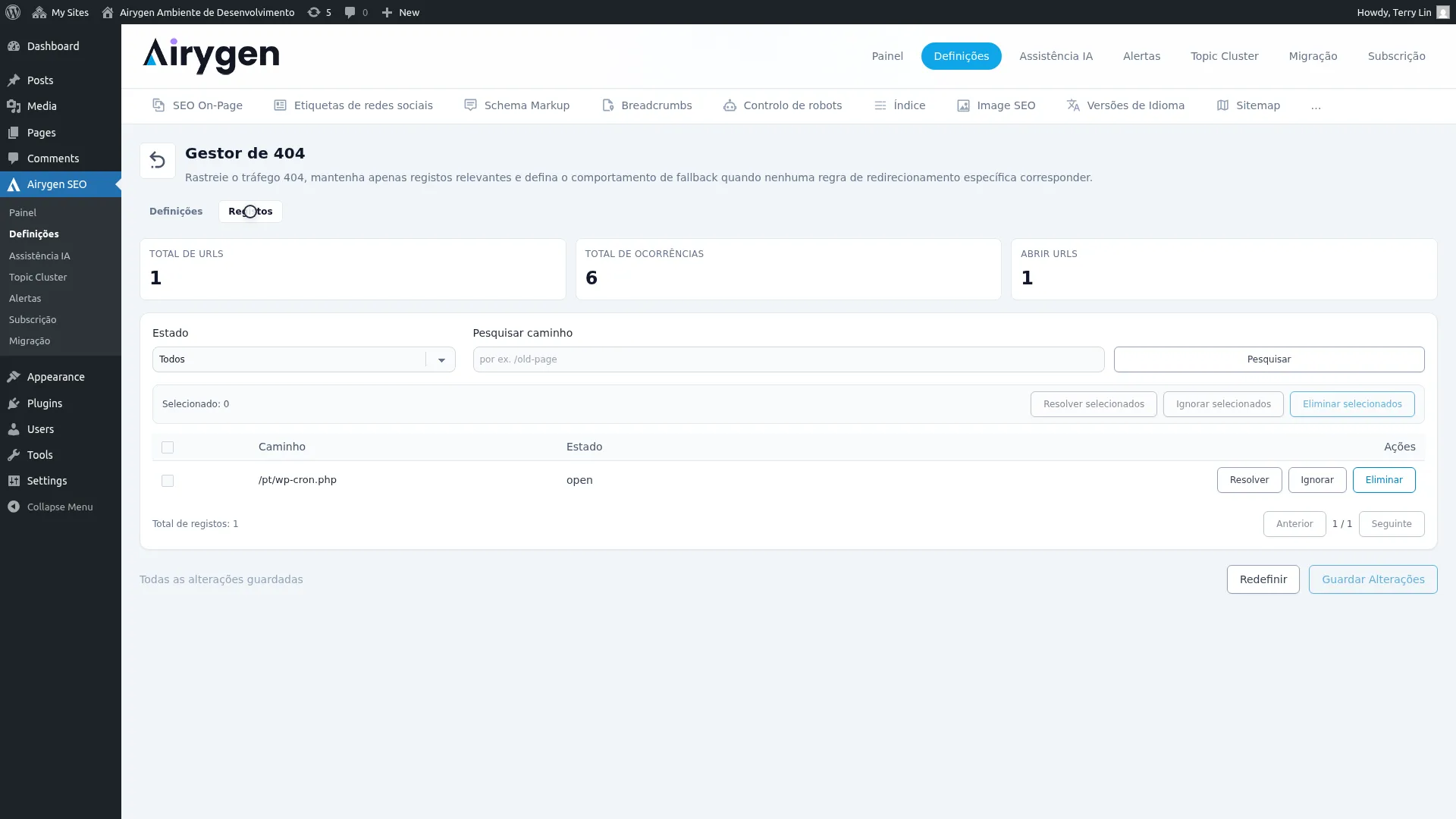
Task: Click the Appearance brush icon
Action: click(x=14, y=377)
